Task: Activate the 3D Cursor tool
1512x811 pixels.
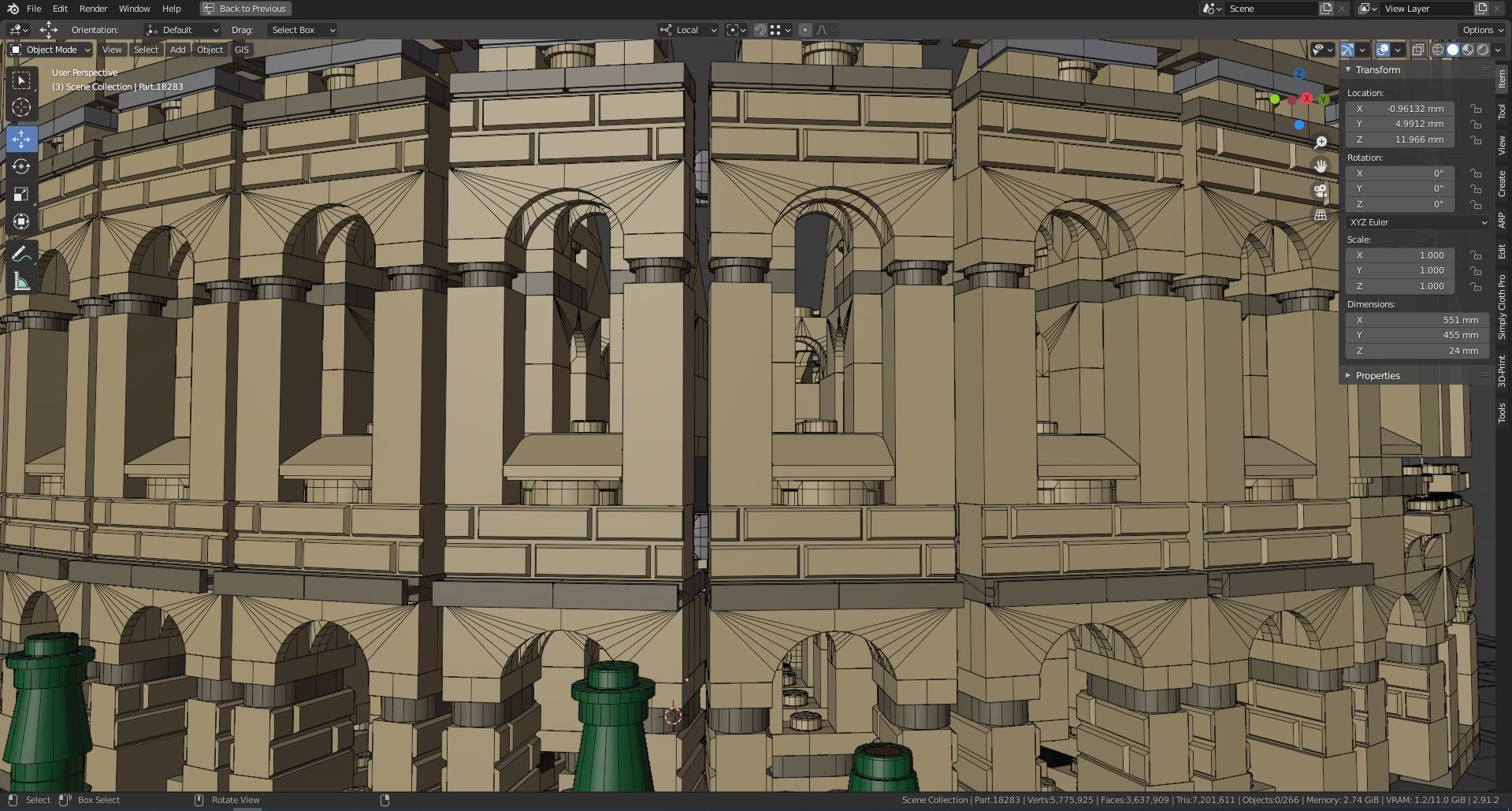Action: pos(21,107)
